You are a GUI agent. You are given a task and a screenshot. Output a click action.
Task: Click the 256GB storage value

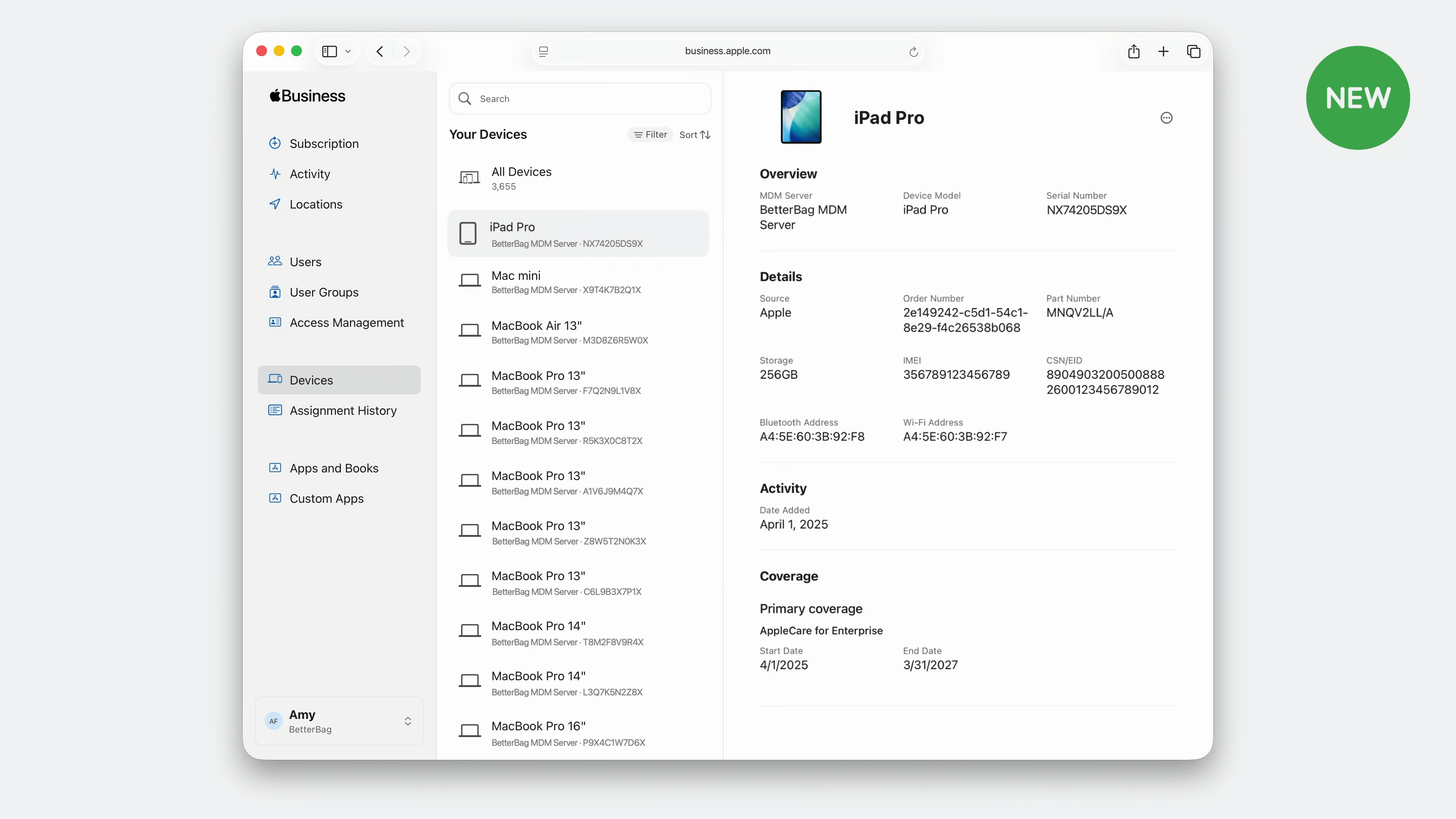[x=778, y=374]
